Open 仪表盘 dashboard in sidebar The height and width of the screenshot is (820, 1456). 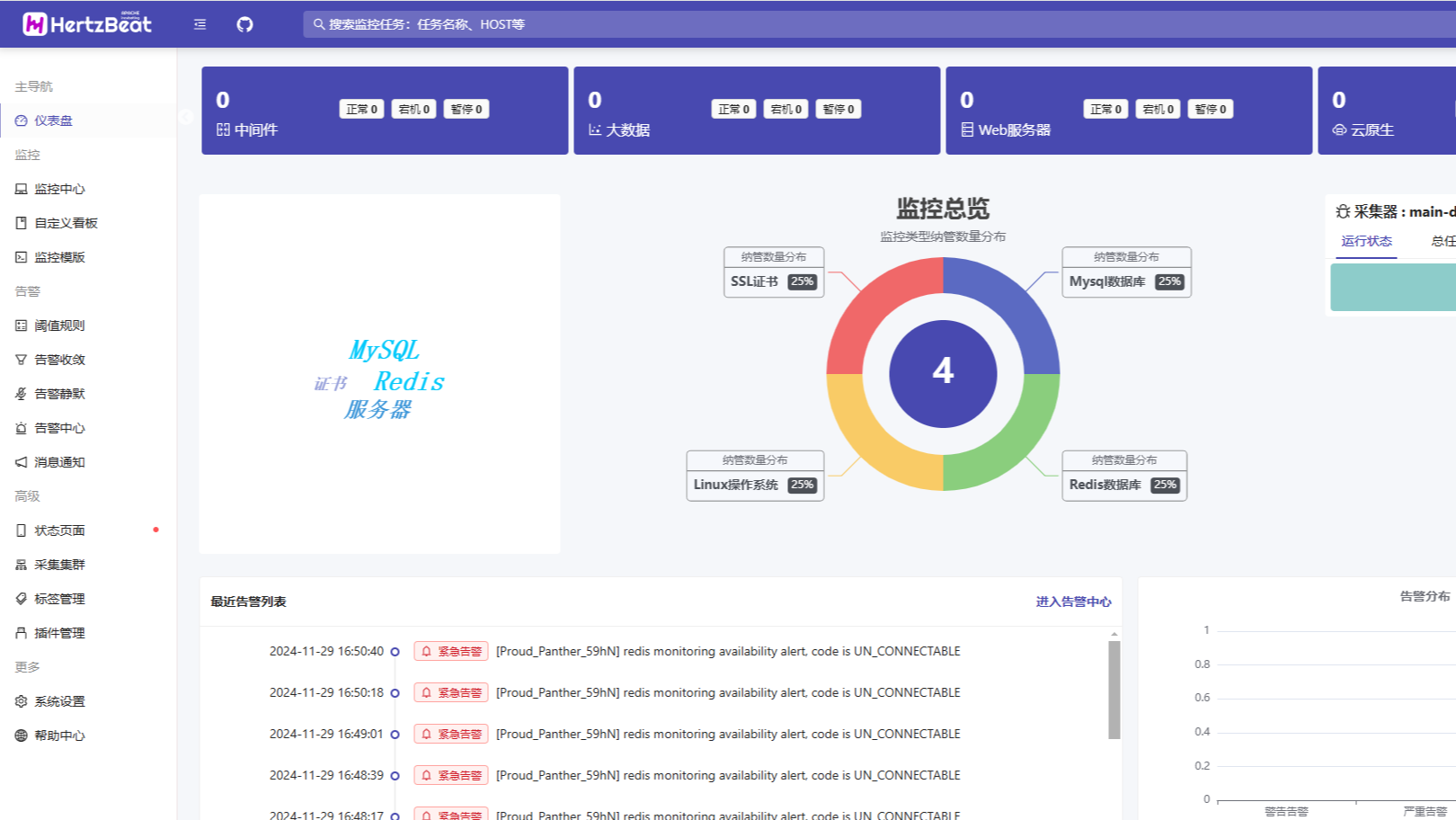point(88,120)
